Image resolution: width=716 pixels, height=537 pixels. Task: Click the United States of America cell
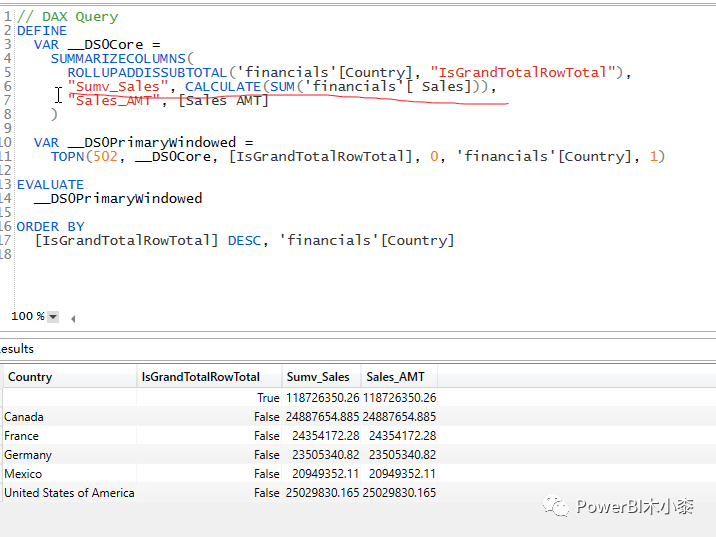[x=69, y=492]
